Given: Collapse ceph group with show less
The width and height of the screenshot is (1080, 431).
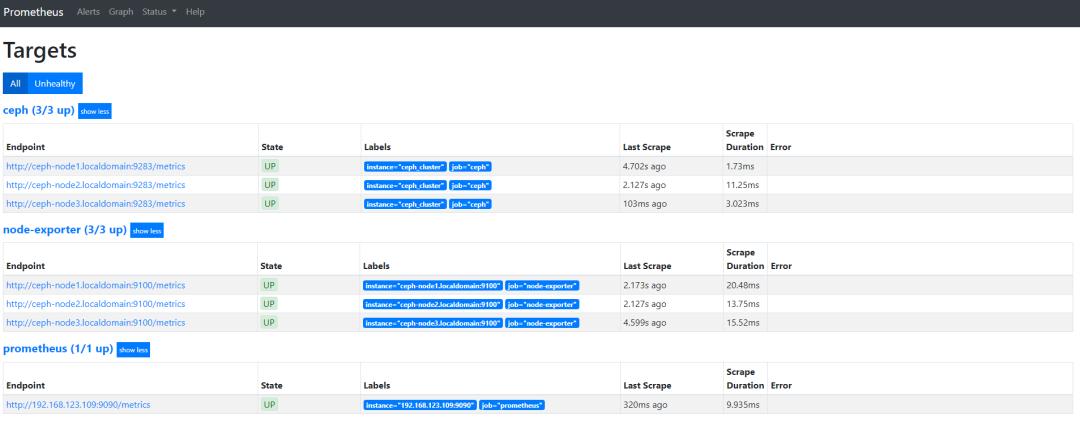Looking at the screenshot, I should (94, 112).
